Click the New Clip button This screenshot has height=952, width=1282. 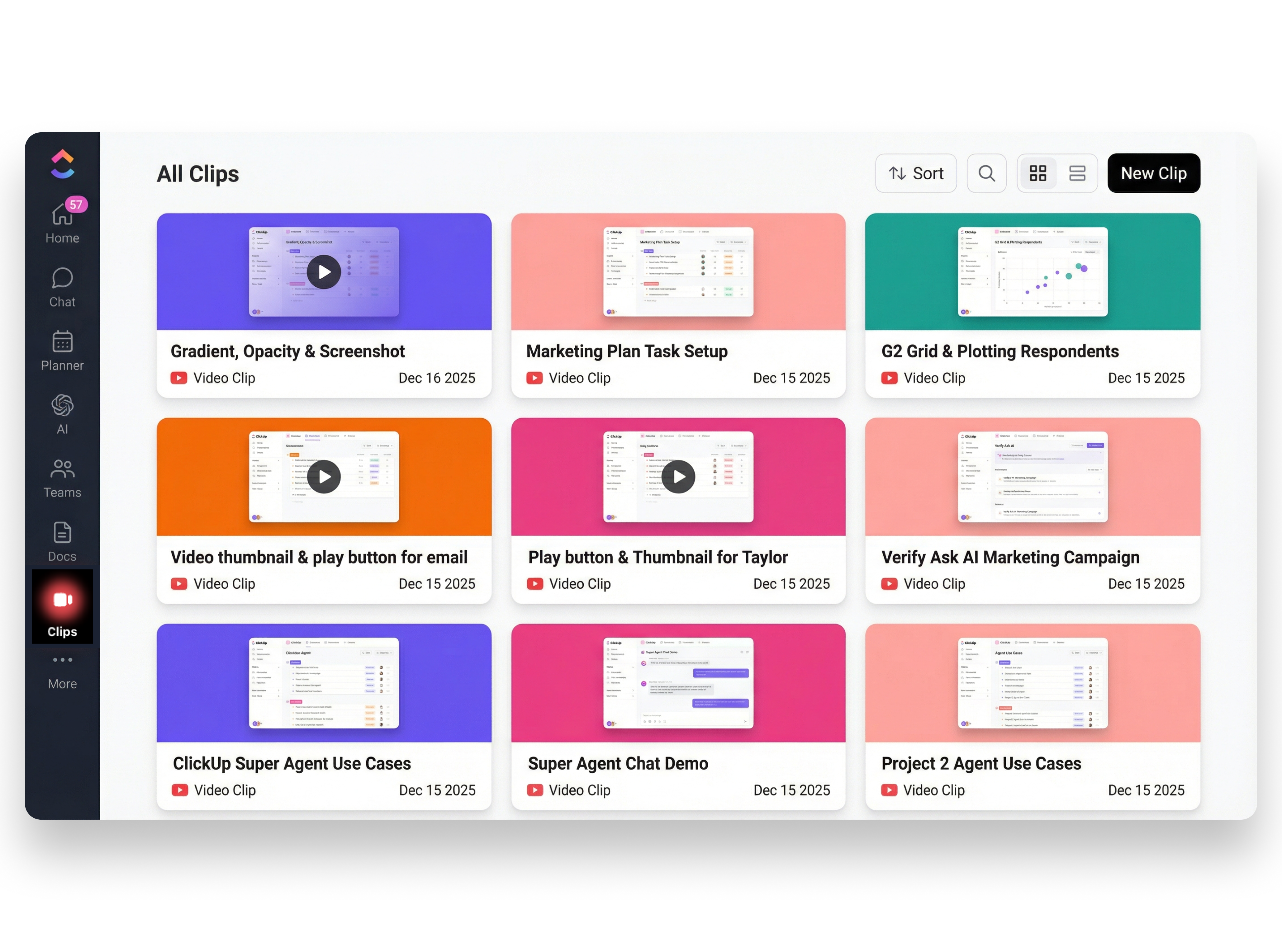[1153, 173]
